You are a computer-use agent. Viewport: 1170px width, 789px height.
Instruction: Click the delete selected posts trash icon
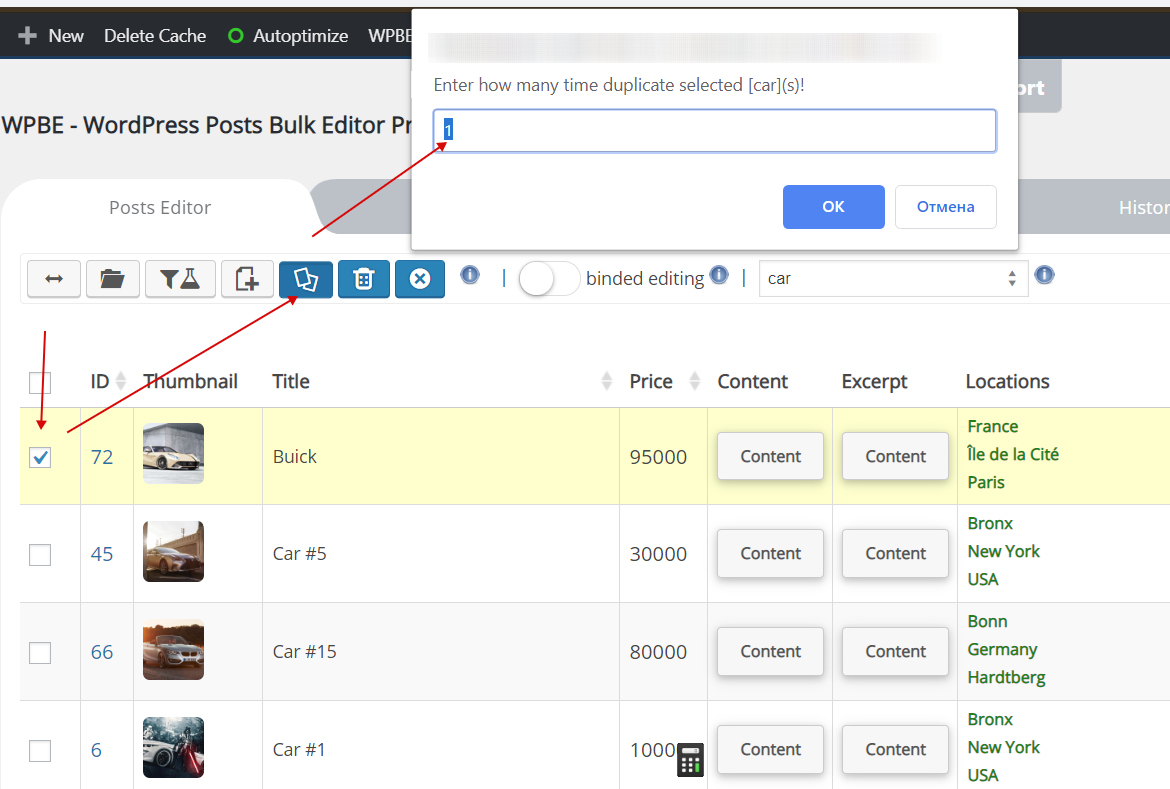(364, 279)
